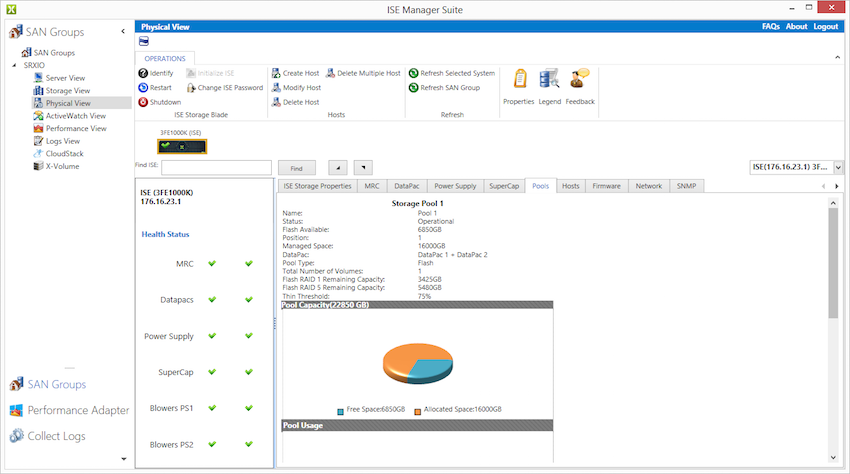Image resolution: width=850 pixels, height=474 pixels.
Task: Click the pool capacity pie chart
Action: pos(417,363)
